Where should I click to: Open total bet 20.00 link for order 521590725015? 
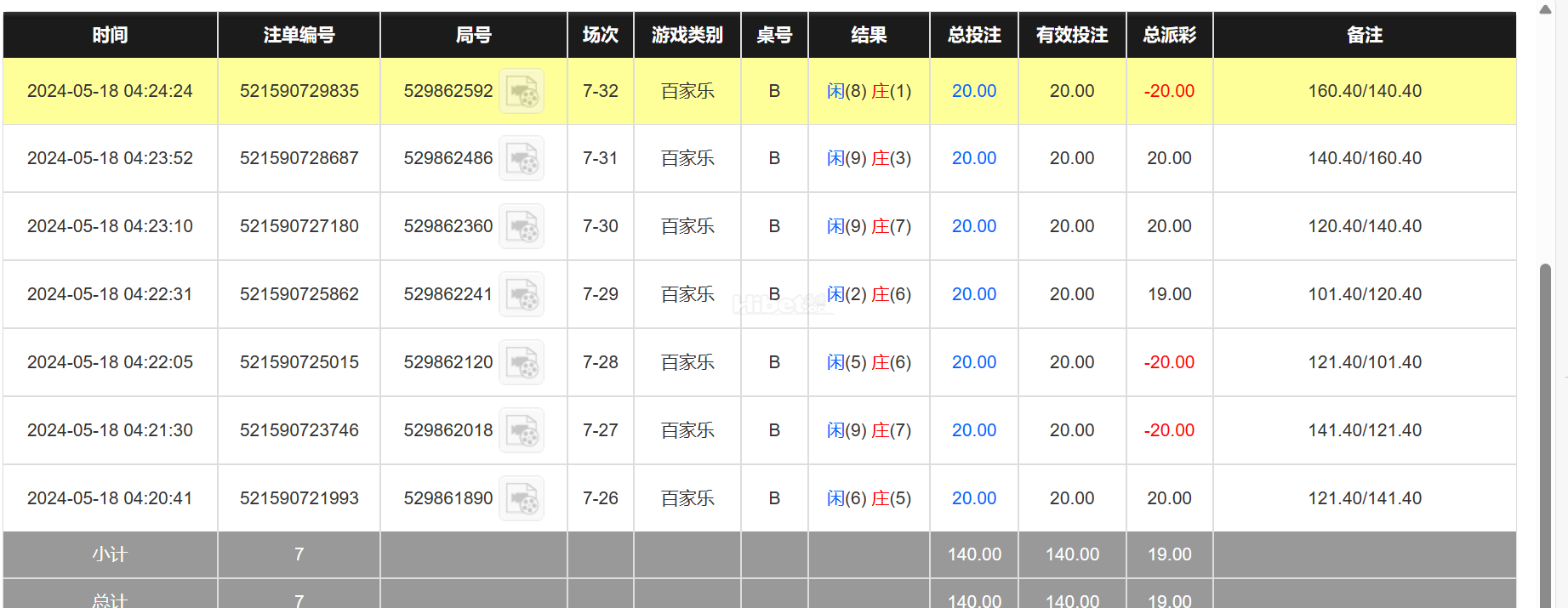point(974,362)
